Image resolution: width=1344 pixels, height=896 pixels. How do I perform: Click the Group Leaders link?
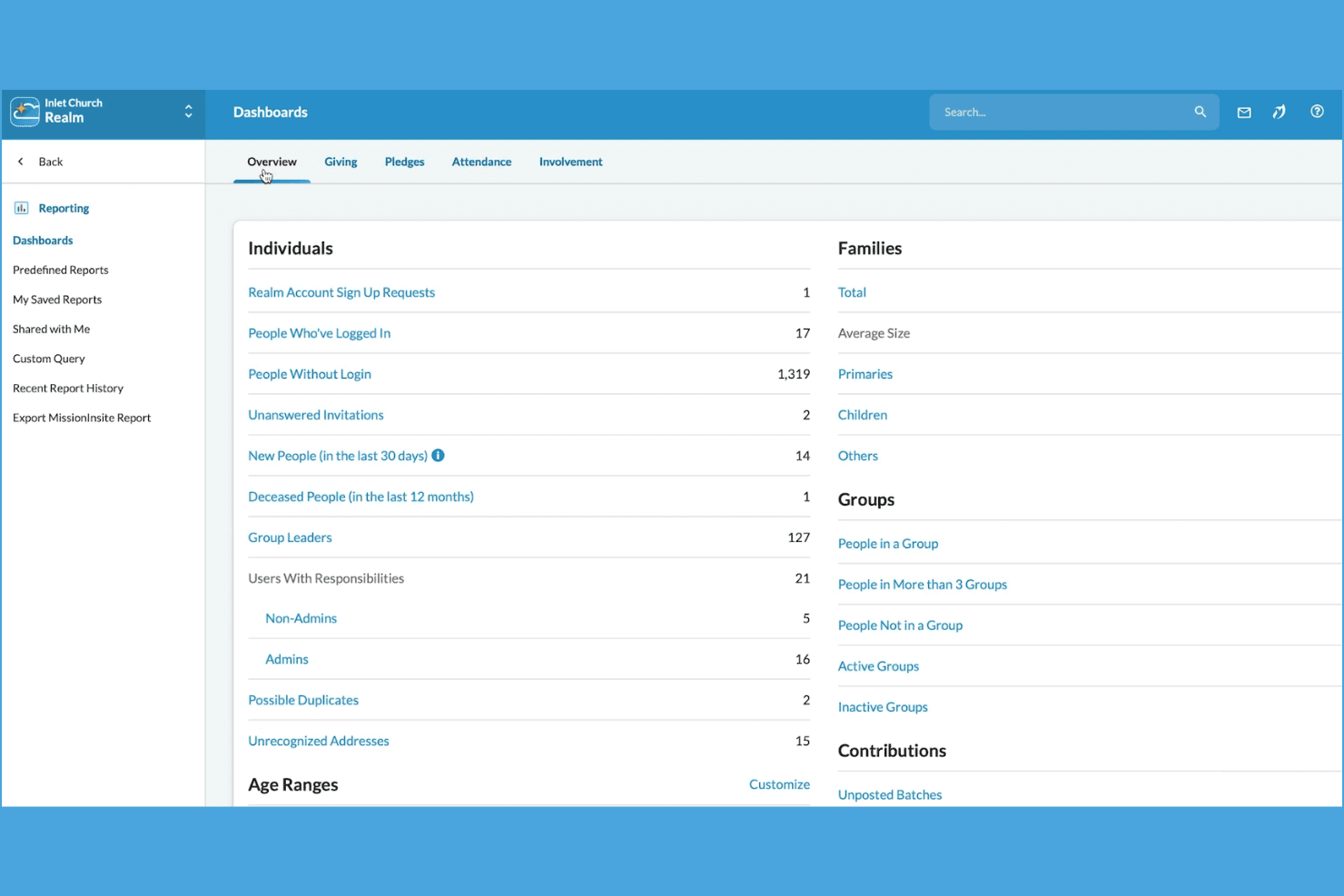pos(290,537)
